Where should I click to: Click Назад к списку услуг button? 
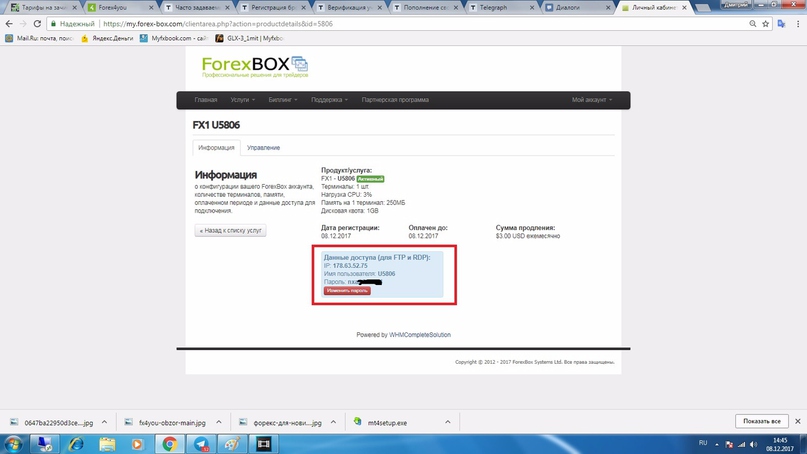pos(230,231)
